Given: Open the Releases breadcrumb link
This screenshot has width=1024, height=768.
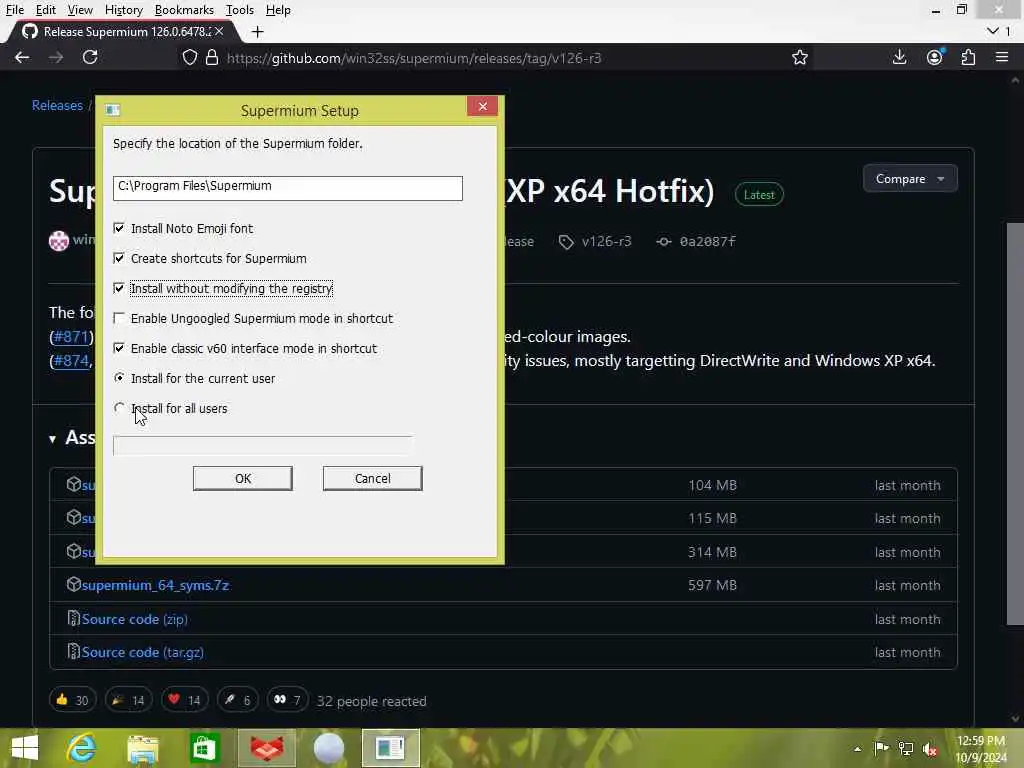Looking at the screenshot, I should (57, 105).
